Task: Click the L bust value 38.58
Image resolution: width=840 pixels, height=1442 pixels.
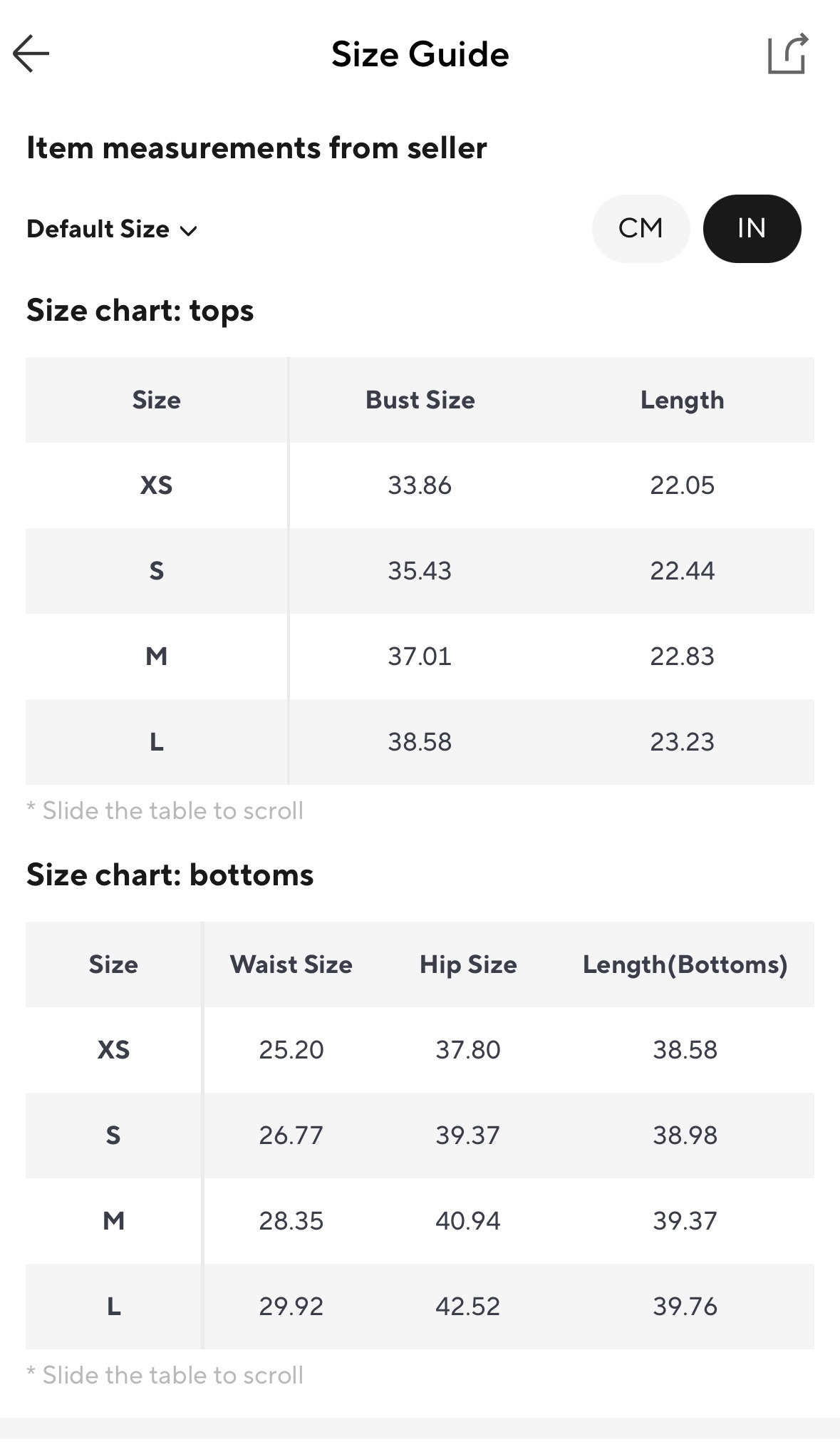Action: (420, 742)
